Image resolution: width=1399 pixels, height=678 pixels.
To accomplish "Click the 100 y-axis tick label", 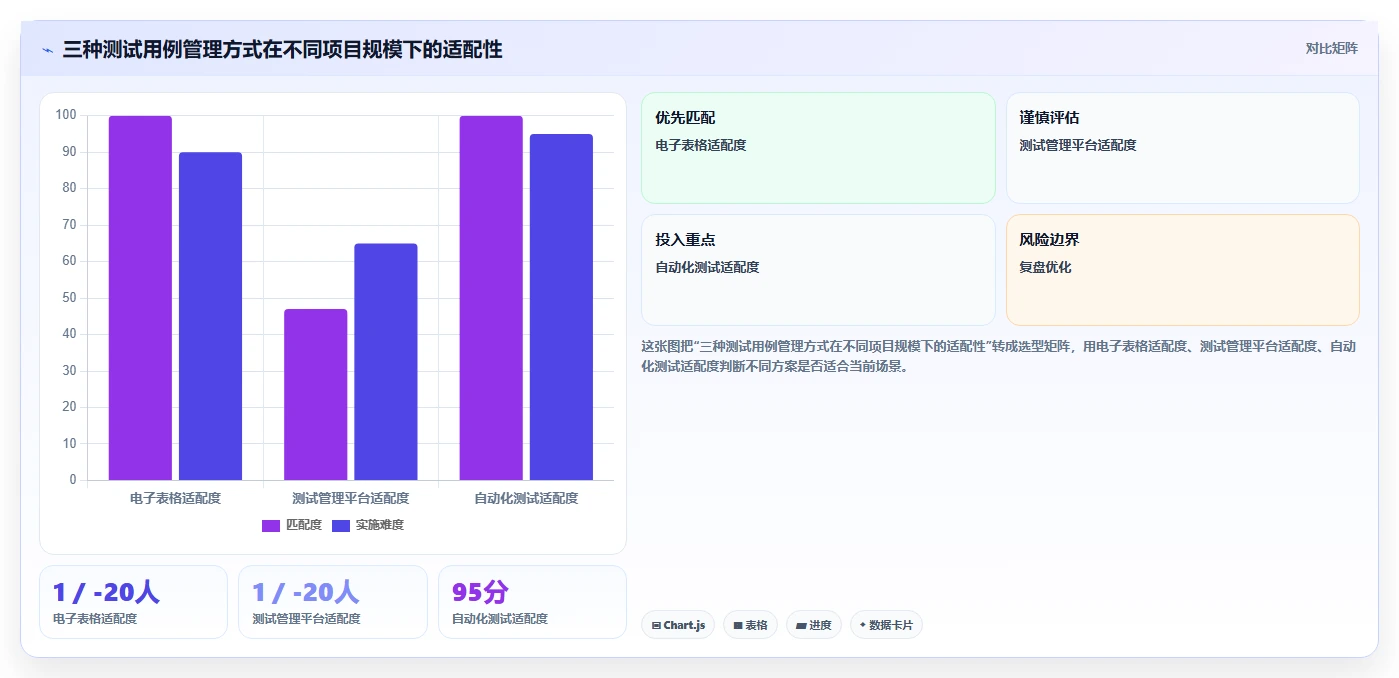I will tap(66, 115).
